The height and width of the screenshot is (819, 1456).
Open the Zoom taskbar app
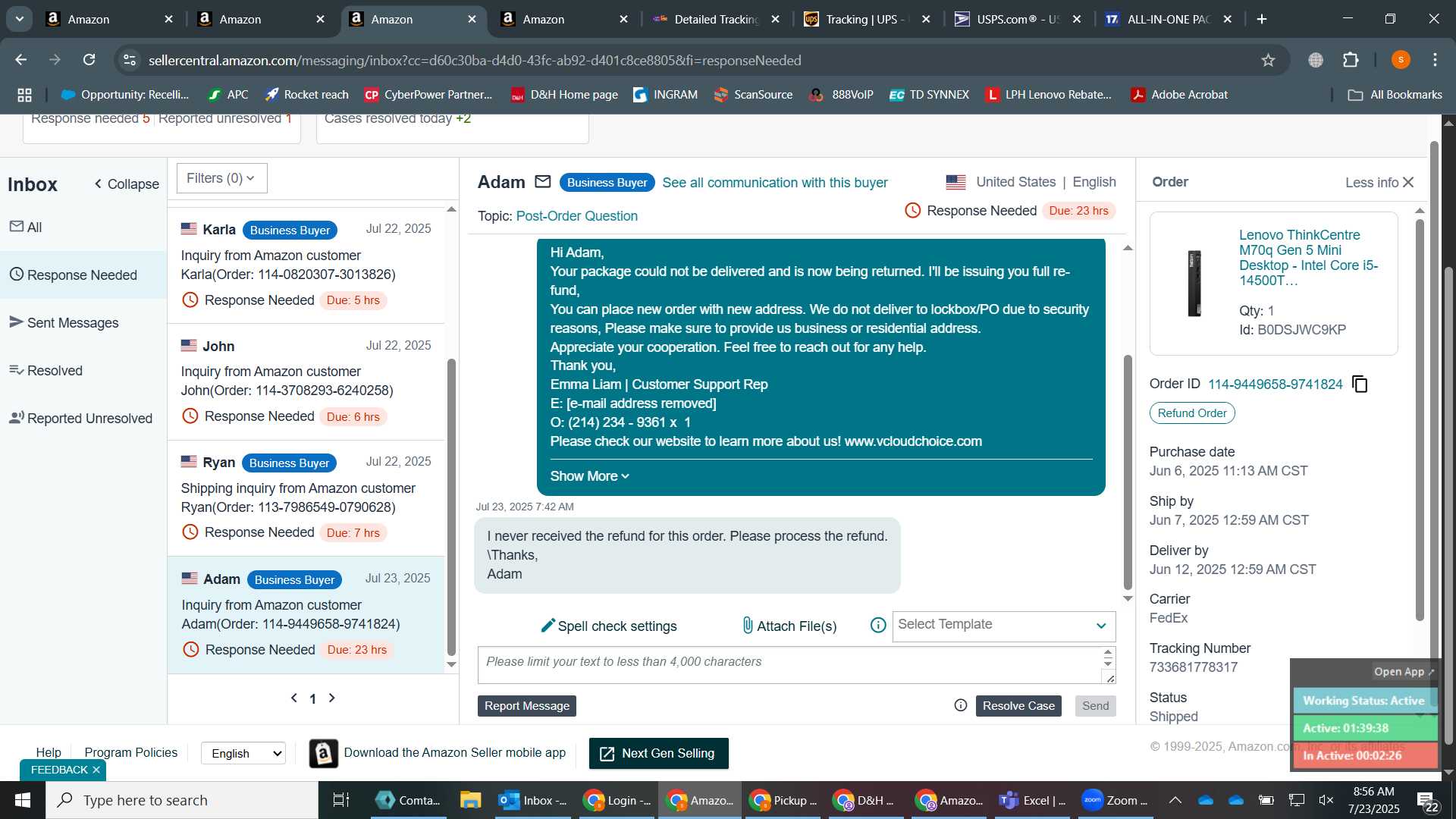click(1114, 800)
